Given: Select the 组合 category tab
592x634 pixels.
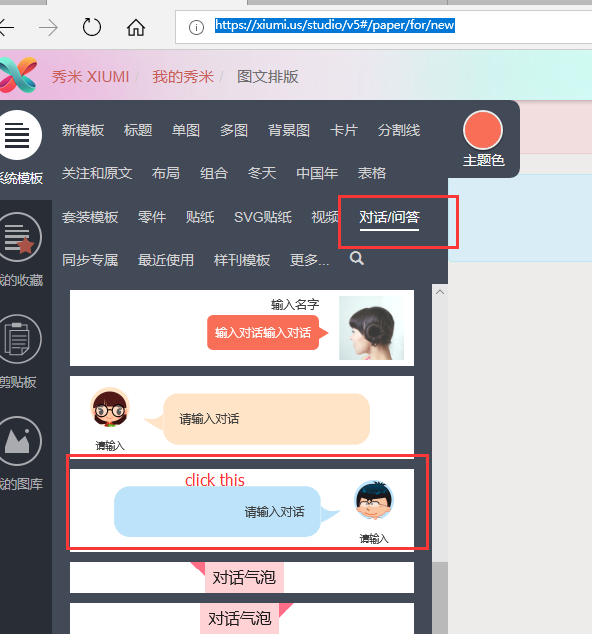Looking at the screenshot, I should (x=214, y=173).
